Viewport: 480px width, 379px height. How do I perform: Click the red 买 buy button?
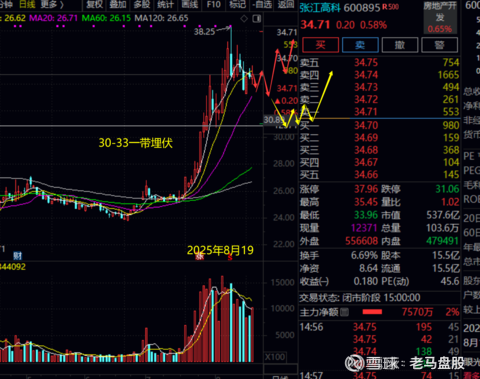click(320, 45)
